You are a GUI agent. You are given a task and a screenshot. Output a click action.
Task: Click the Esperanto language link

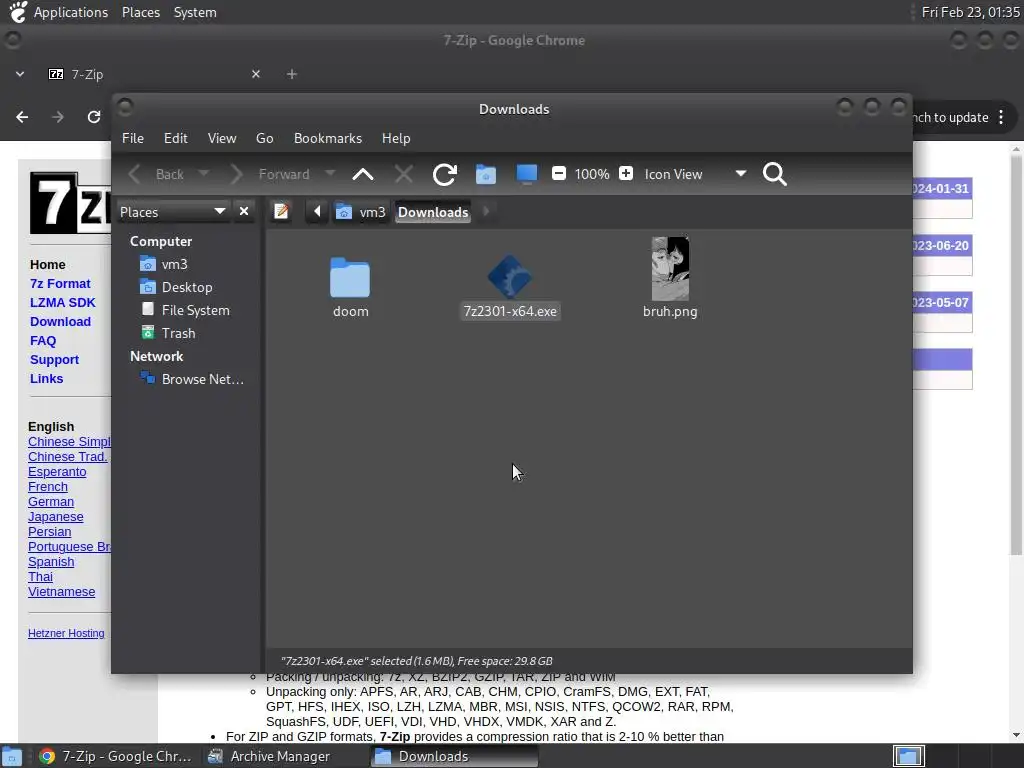[57, 472]
